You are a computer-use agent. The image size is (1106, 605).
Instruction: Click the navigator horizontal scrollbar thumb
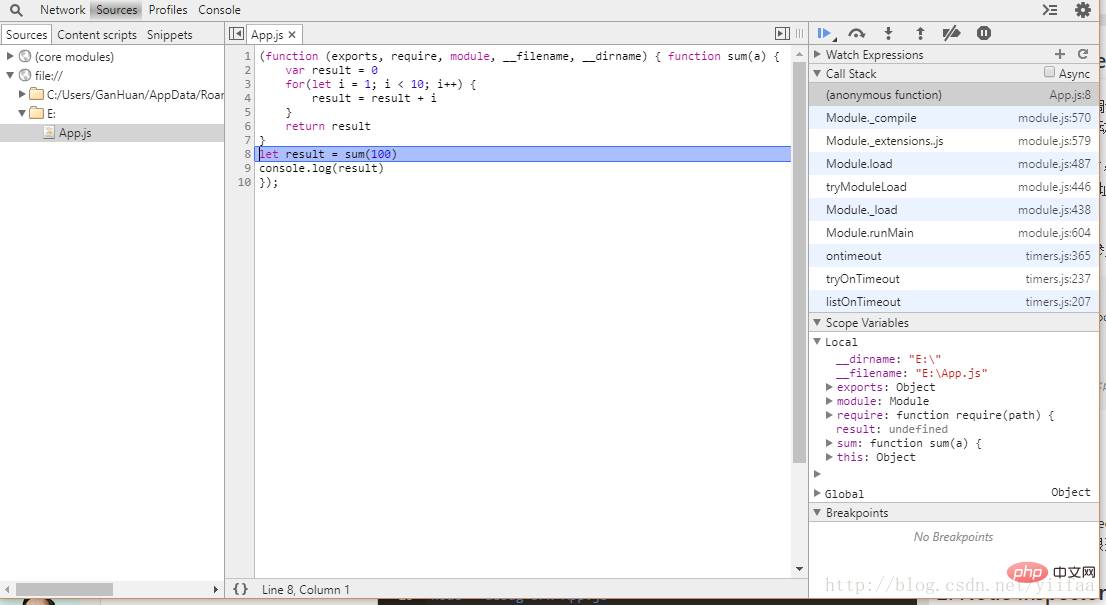[x=64, y=589]
